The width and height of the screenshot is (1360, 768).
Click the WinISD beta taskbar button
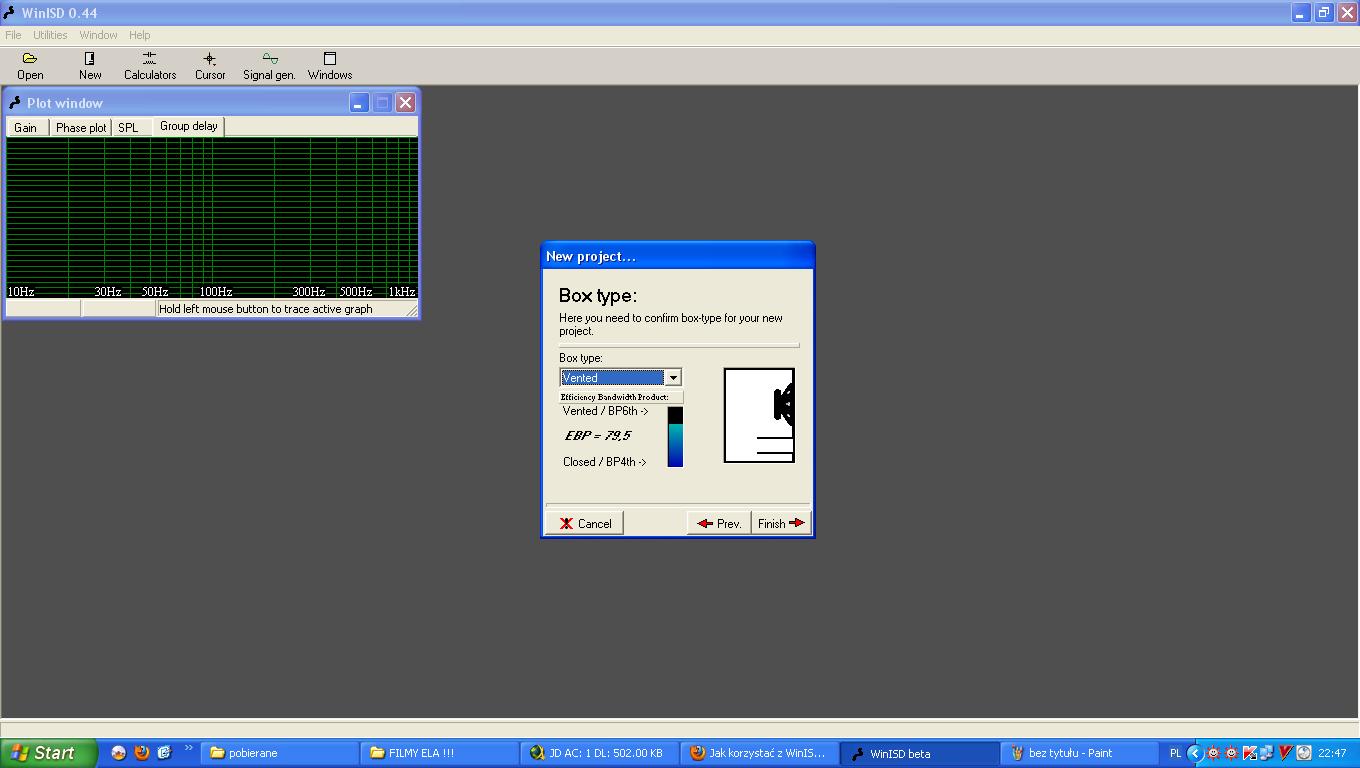919,753
